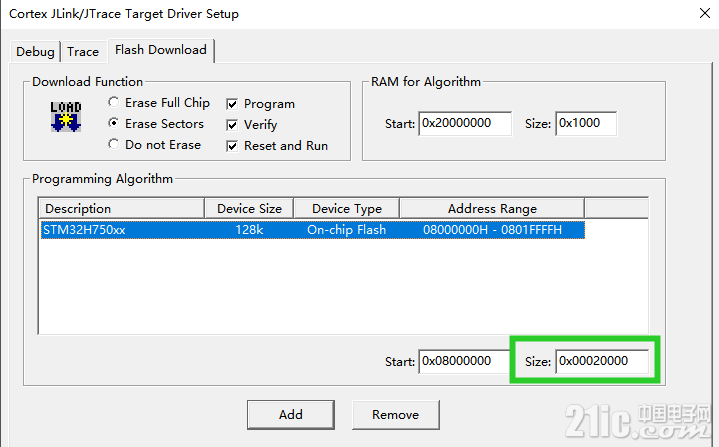Click the Description column header
This screenshot has width=719, height=447.
click(x=122, y=209)
